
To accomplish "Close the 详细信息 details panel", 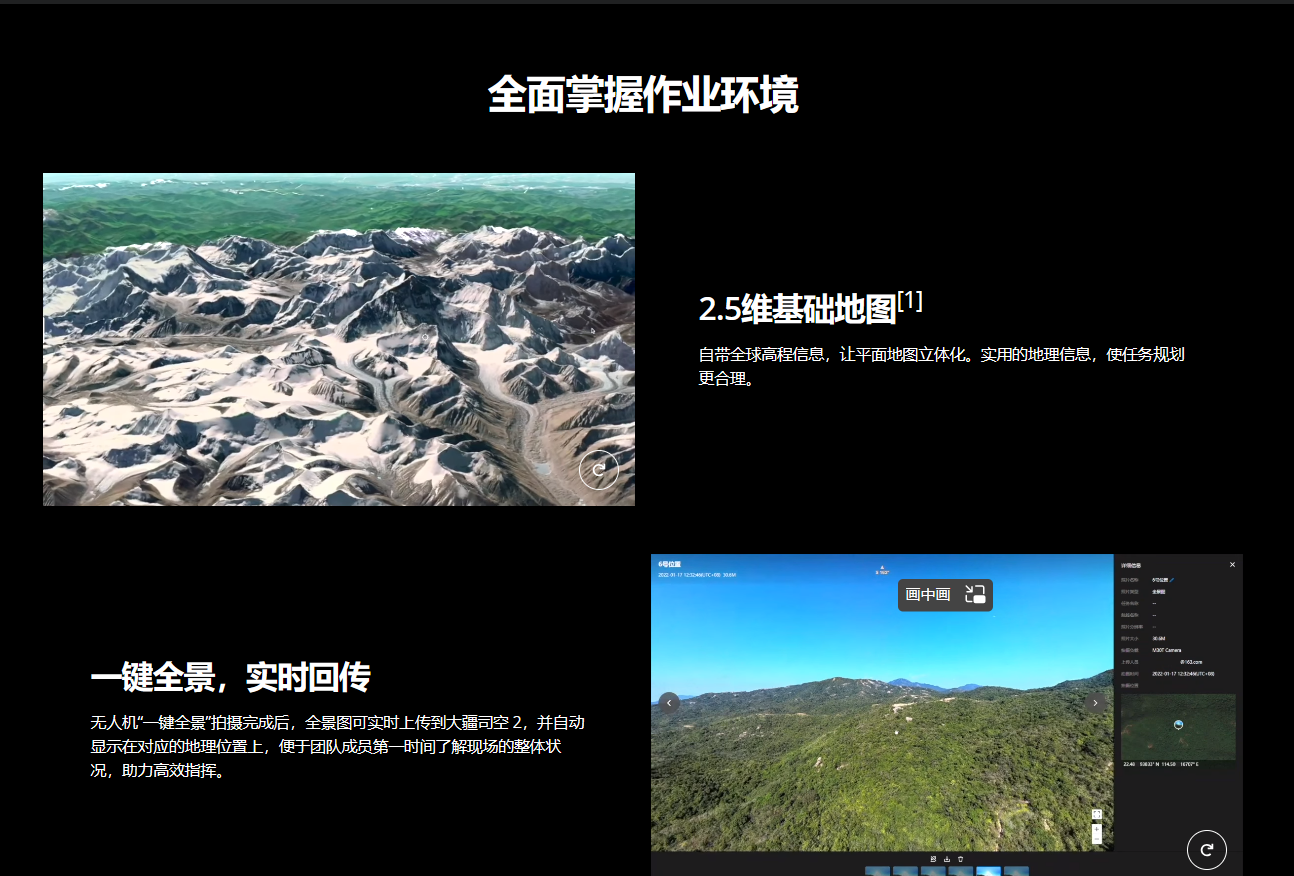I will pos(1232,565).
